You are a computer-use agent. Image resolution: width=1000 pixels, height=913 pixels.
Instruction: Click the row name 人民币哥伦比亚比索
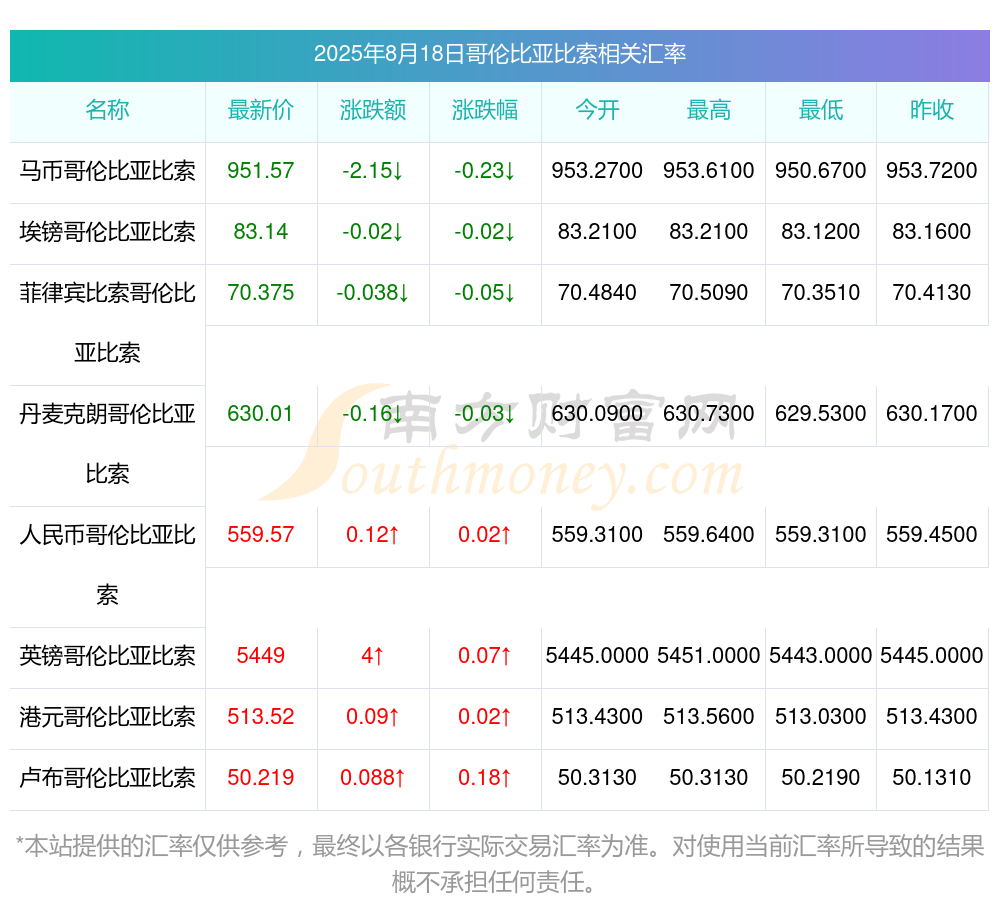pyautogui.click(x=107, y=565)
